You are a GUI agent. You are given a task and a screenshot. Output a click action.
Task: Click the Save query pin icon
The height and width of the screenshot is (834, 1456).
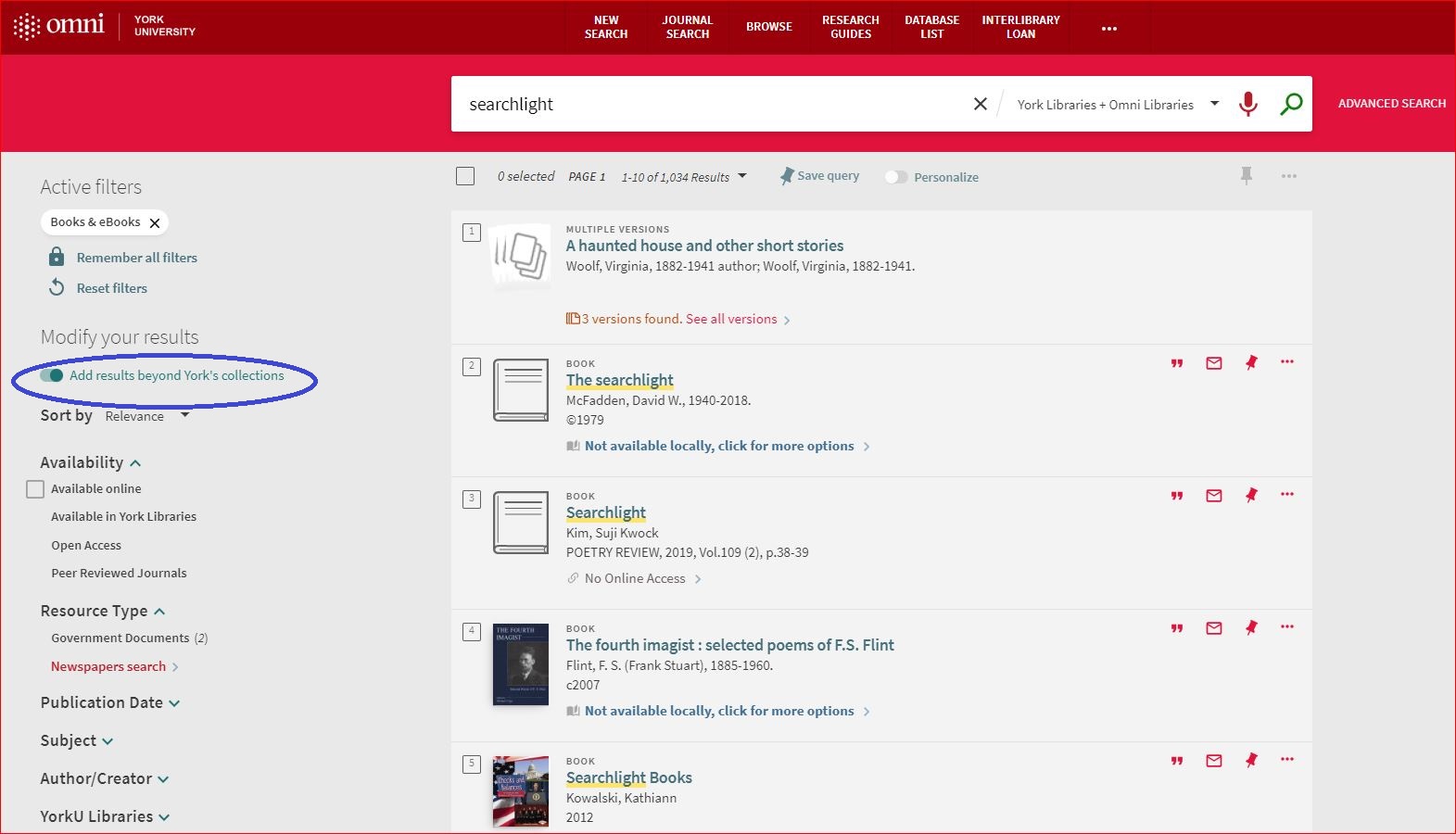787,176
